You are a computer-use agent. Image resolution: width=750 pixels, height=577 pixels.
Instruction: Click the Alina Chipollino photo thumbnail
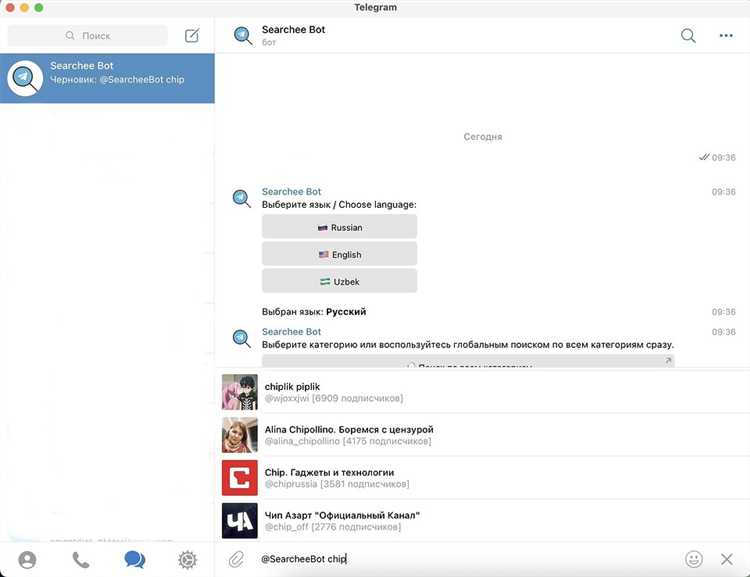pos(240,435)
